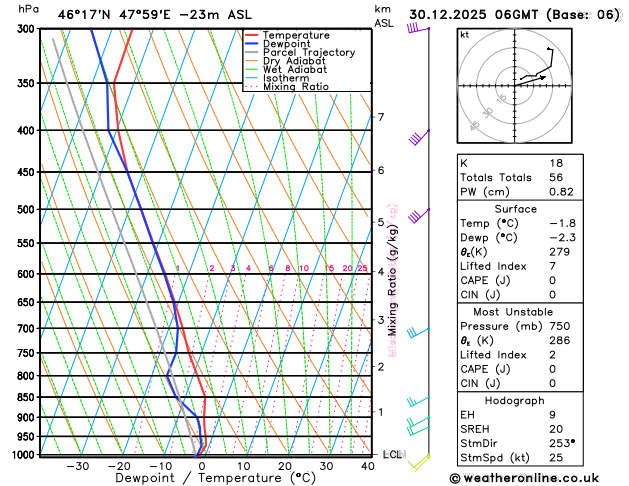This screenshot has width=629, height=486.
Task: Click the '500' hPa pressure axis label
Action: coord(28,209)
